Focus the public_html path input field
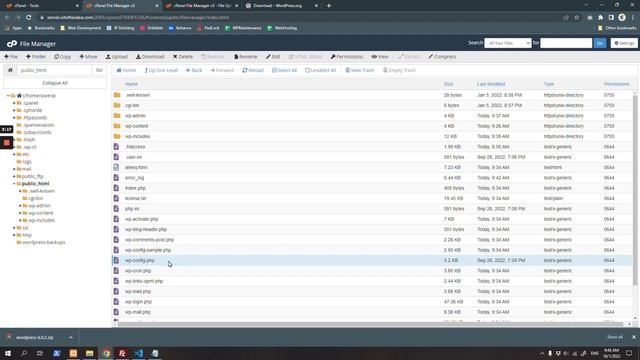This screenshot has width=640, height=360. point(54,70)
